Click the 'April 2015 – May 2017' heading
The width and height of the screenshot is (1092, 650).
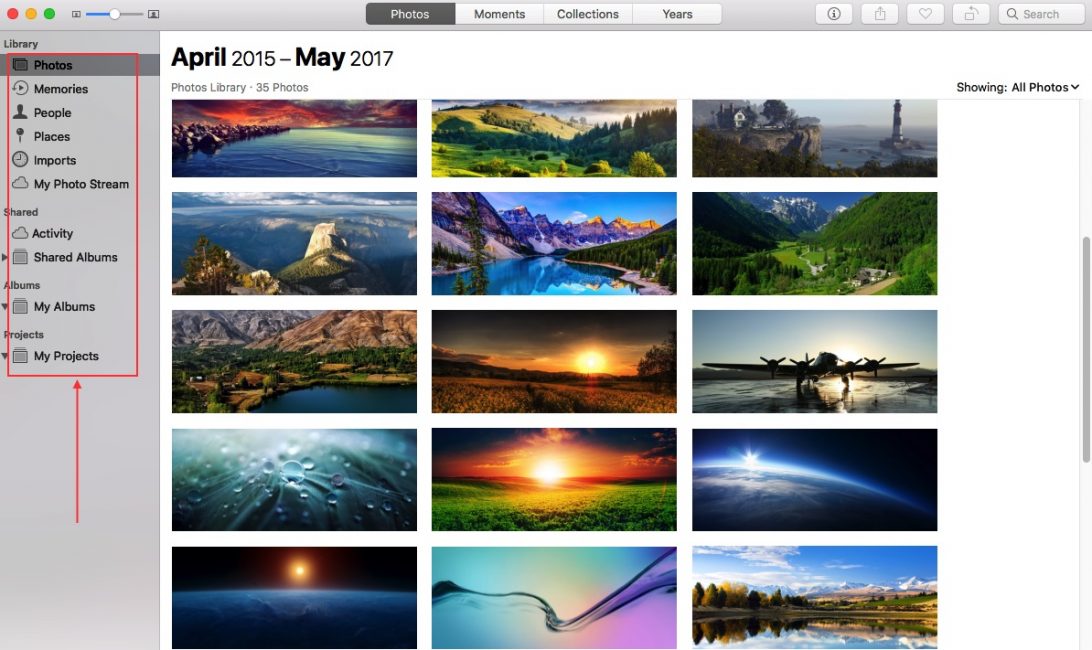coord(282,57)
